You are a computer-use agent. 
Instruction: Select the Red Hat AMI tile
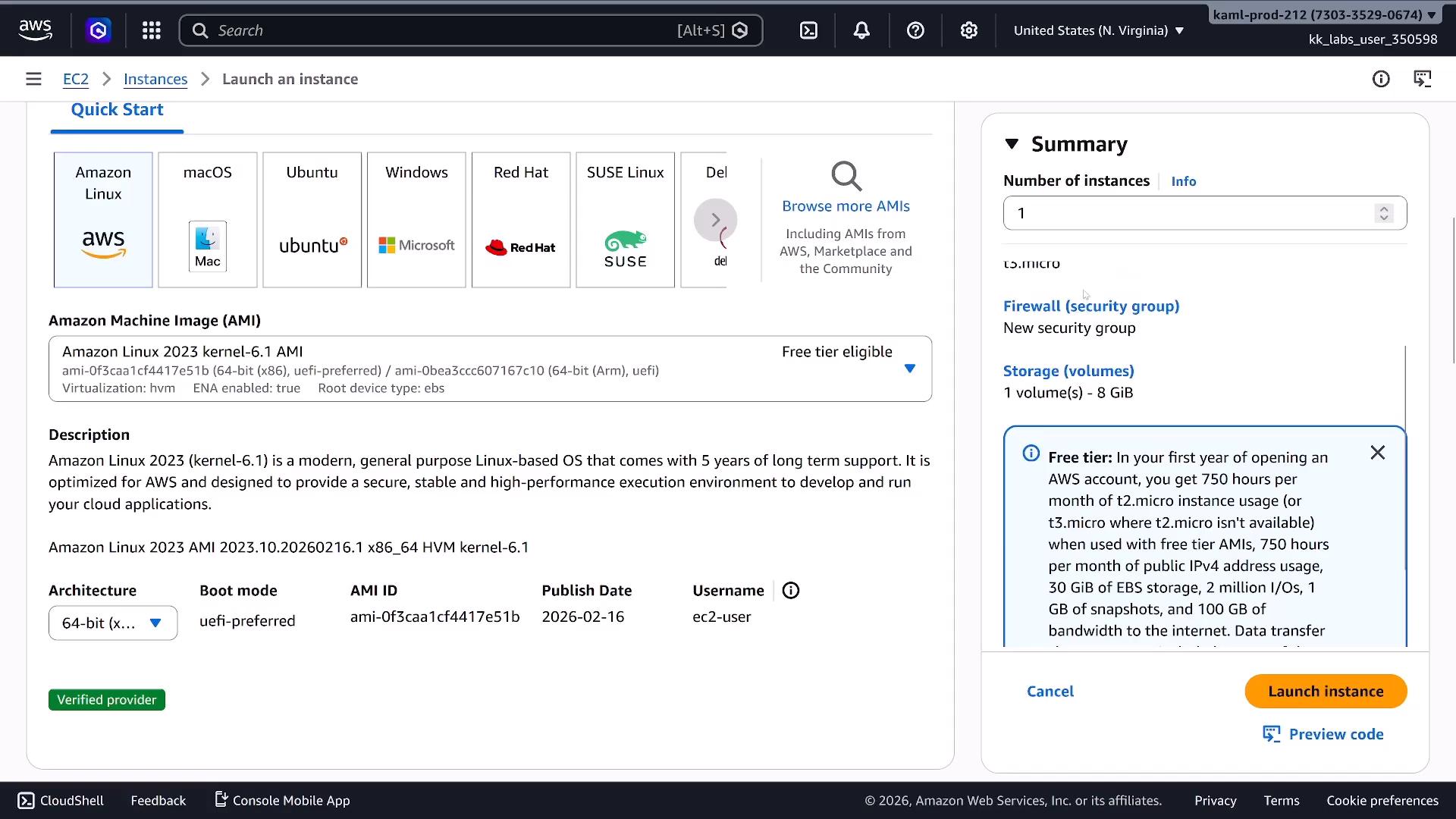click(521, 220)
